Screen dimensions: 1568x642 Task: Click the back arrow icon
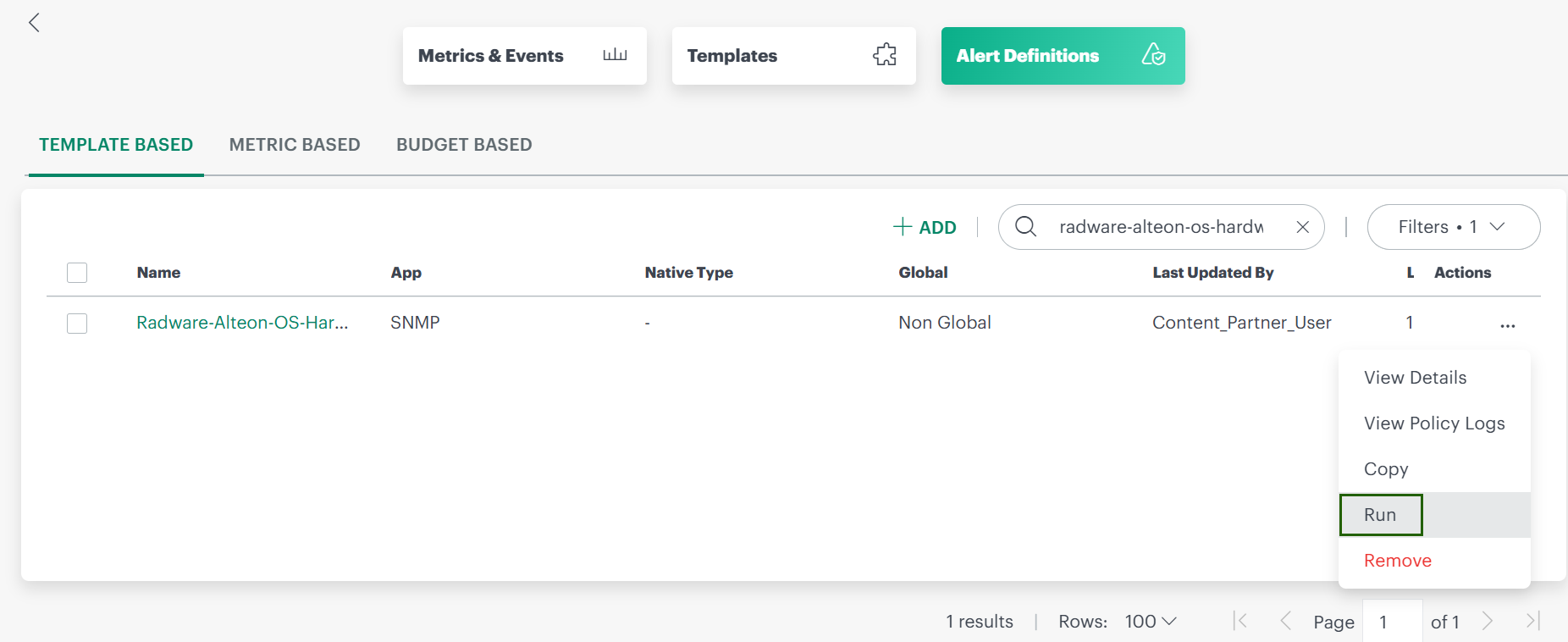[x=34, y=23]
